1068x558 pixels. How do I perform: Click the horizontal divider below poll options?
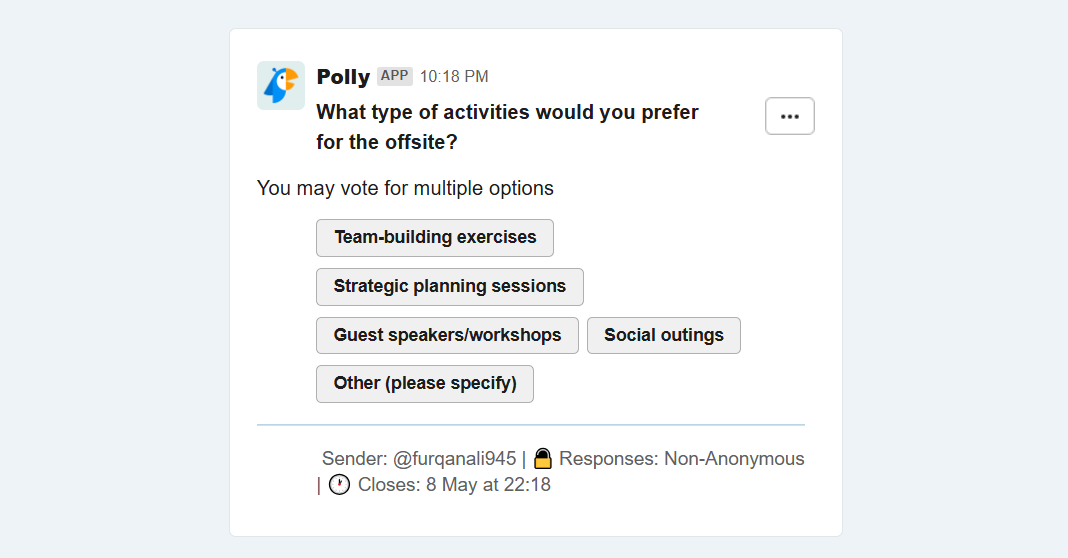pyautogui.click(x=531, y=424)
